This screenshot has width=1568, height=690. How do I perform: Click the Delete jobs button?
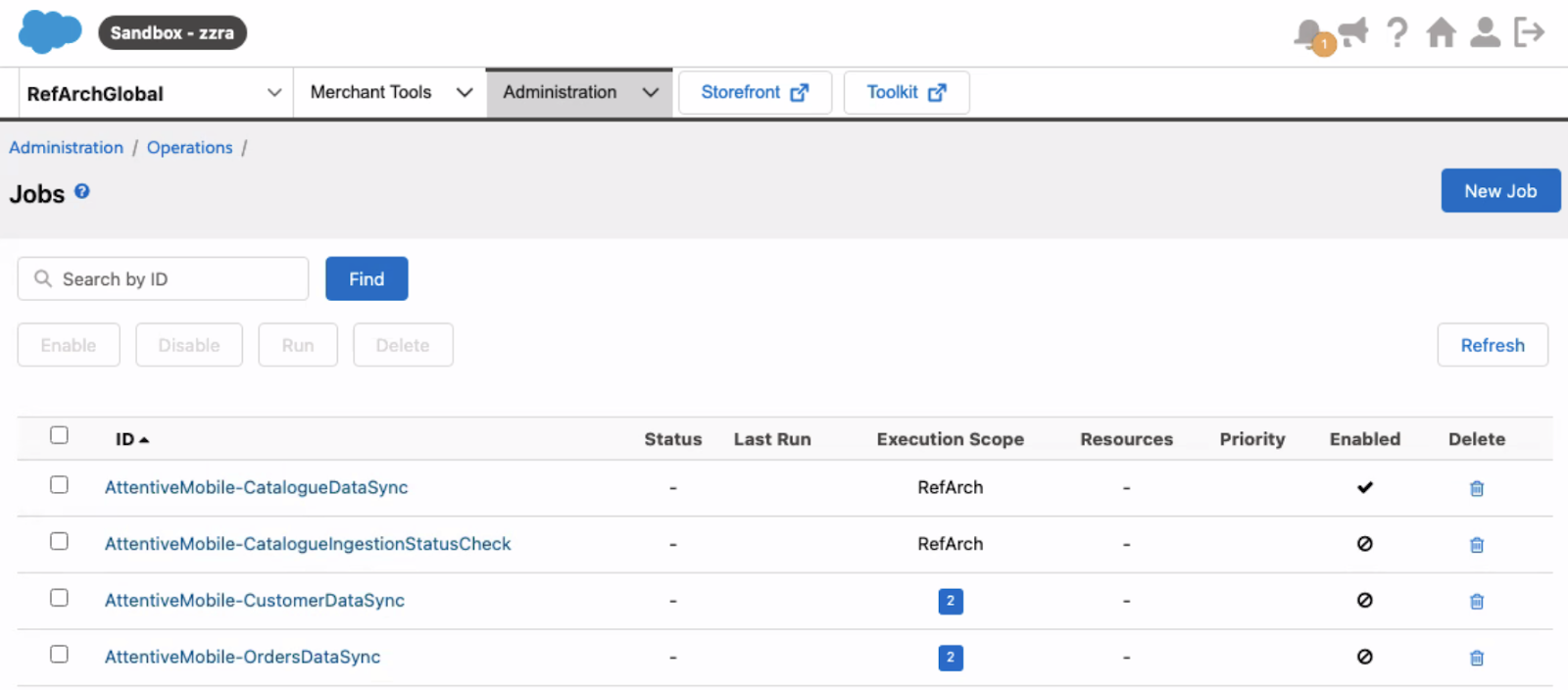pos(403,345)
